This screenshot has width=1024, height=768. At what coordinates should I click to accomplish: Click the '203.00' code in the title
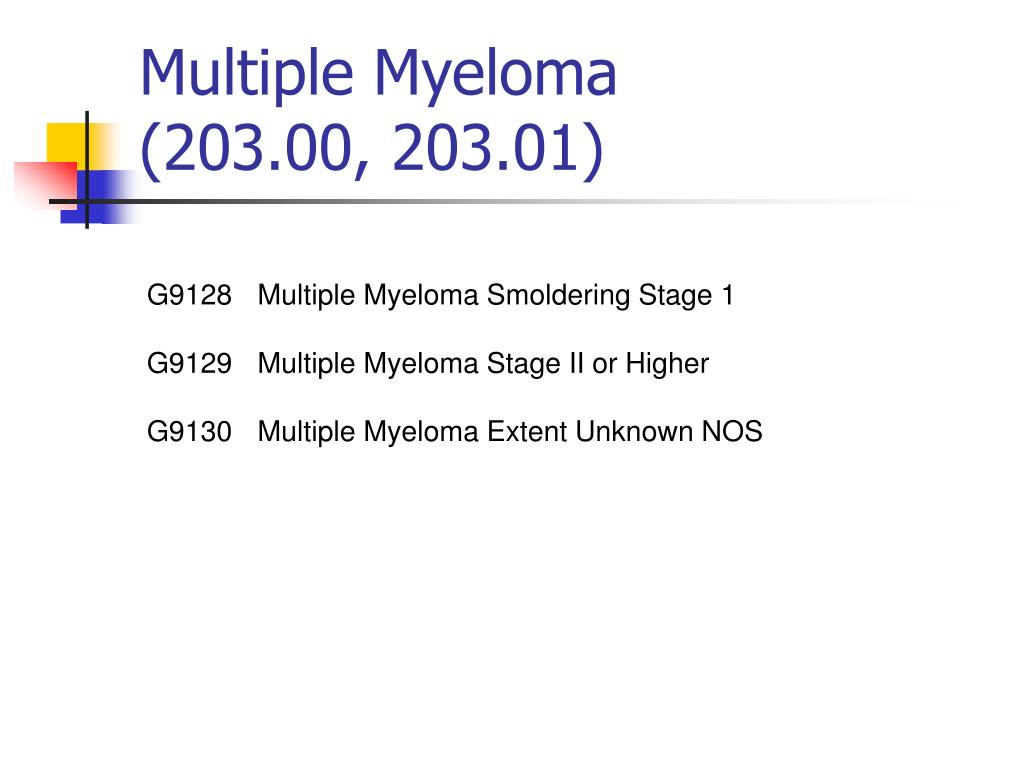tap(255, 149)
